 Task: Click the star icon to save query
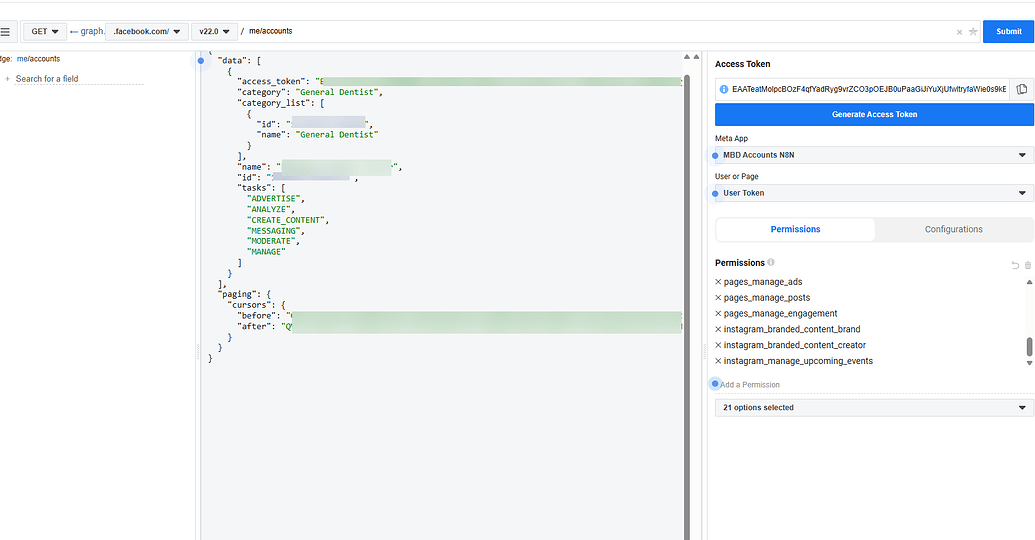pyautogui.click(x=973, y=32)
